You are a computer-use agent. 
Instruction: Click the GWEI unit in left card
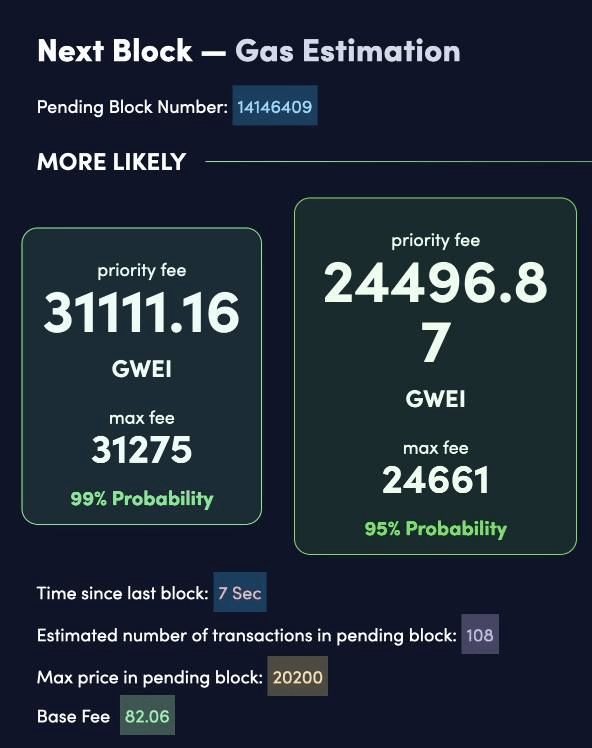click(x=142, y=369)
